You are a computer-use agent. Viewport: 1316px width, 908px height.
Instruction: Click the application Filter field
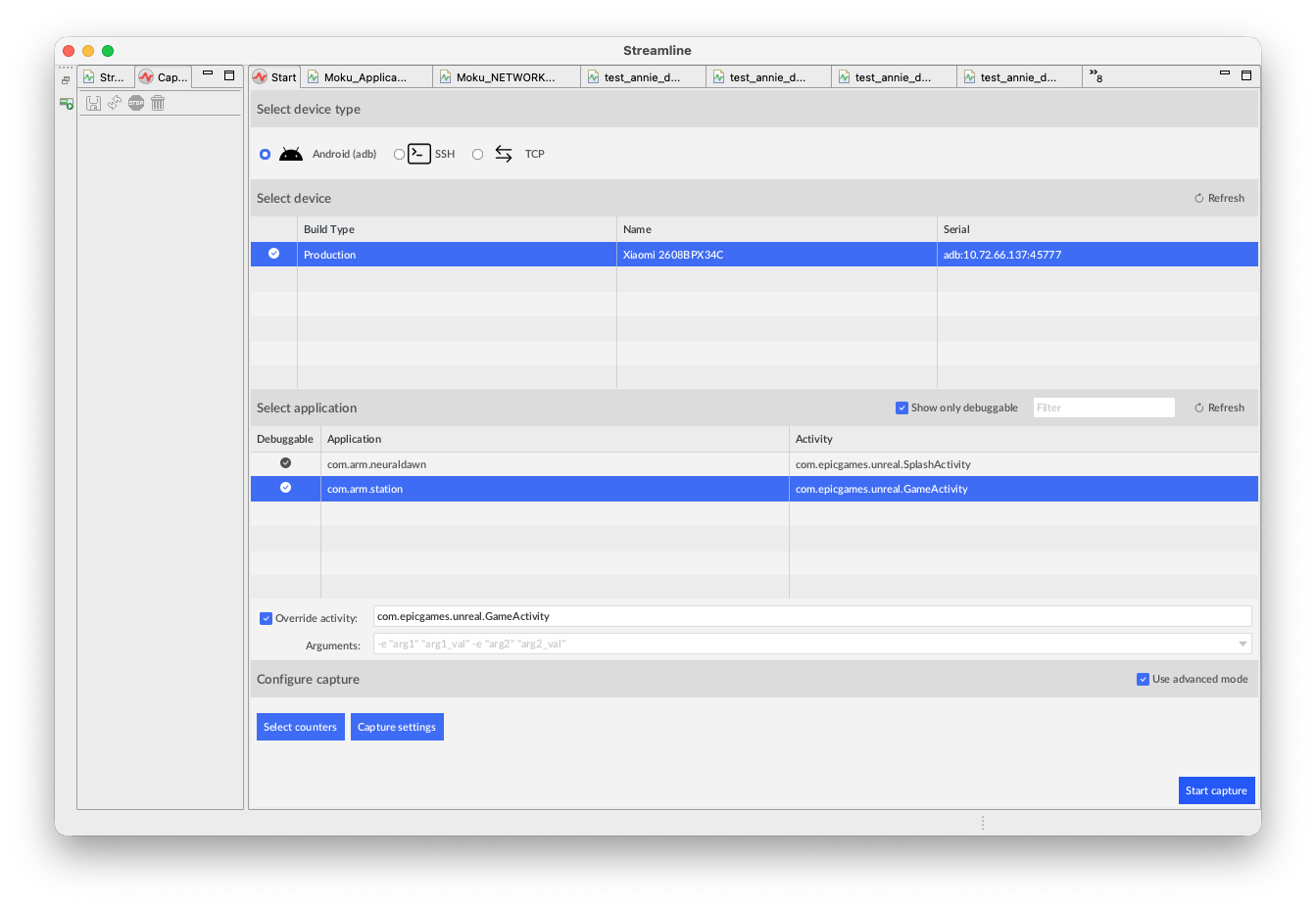coord(1104,407)
